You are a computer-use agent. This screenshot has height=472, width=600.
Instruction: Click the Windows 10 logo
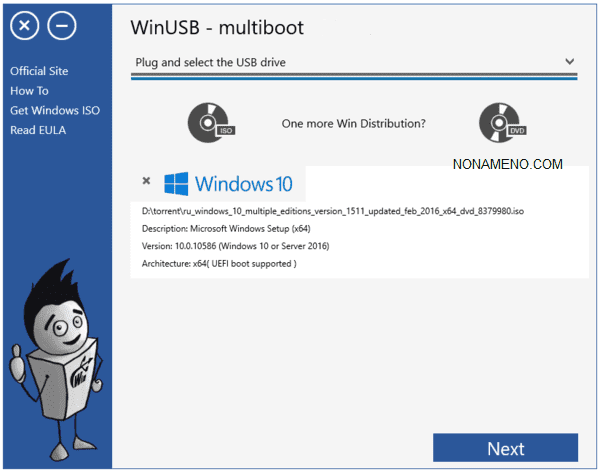pyautogui.click(x=228, y=184)
